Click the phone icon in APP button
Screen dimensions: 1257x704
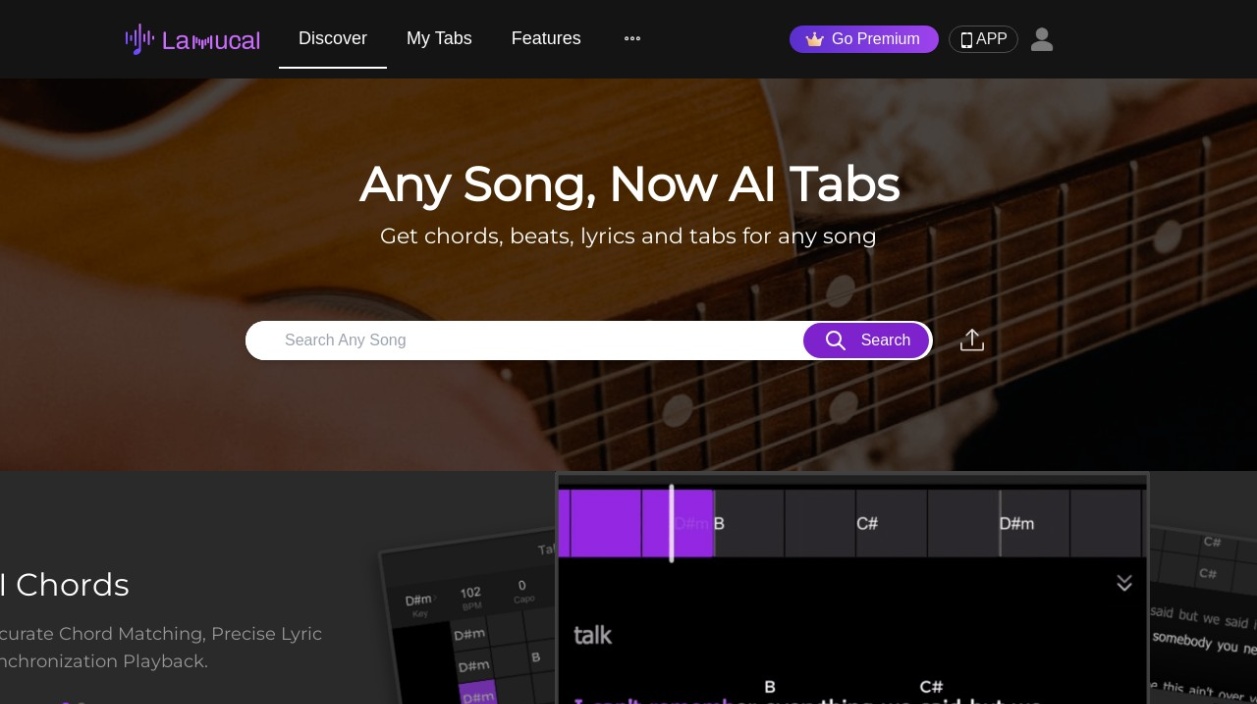(x=966, y=40)
